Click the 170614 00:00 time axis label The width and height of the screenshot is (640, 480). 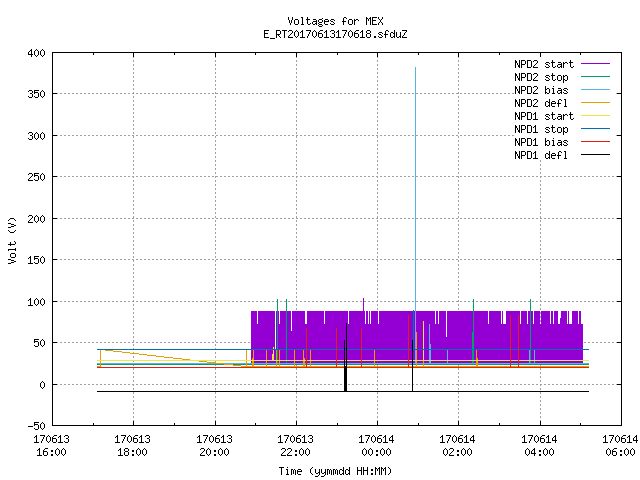[376, 446]
